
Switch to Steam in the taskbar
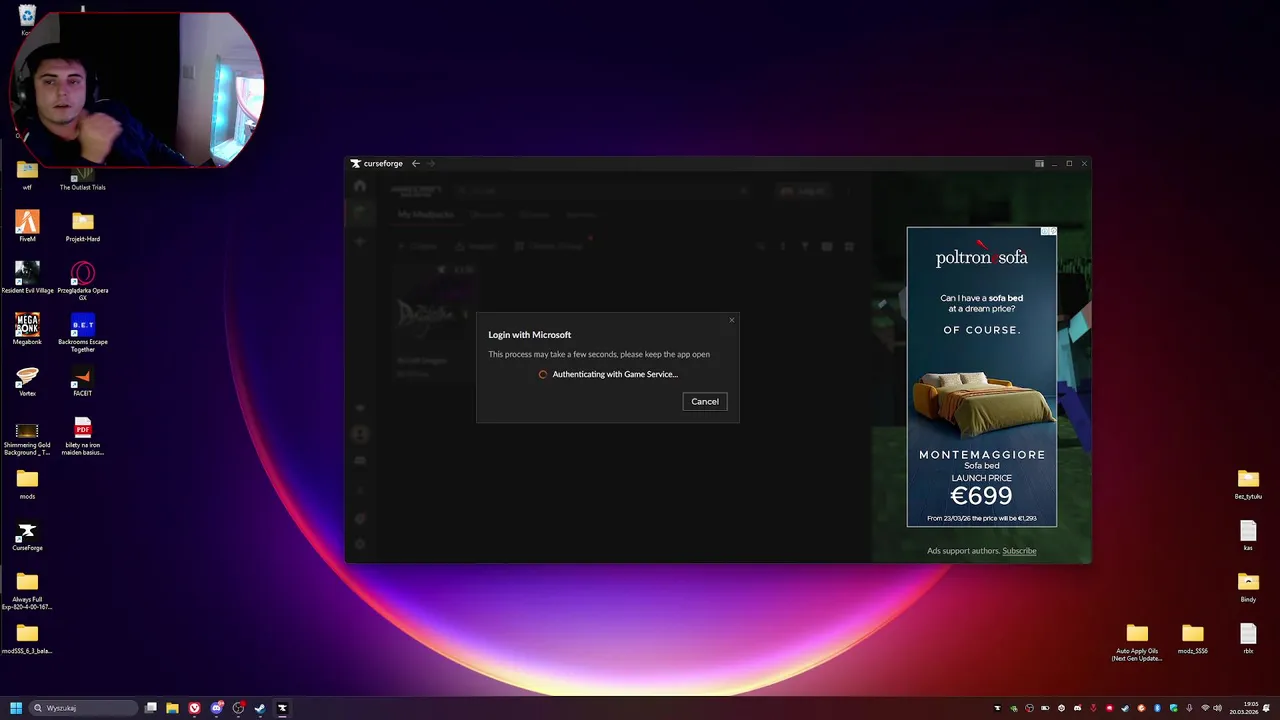[x=260, y=708]
